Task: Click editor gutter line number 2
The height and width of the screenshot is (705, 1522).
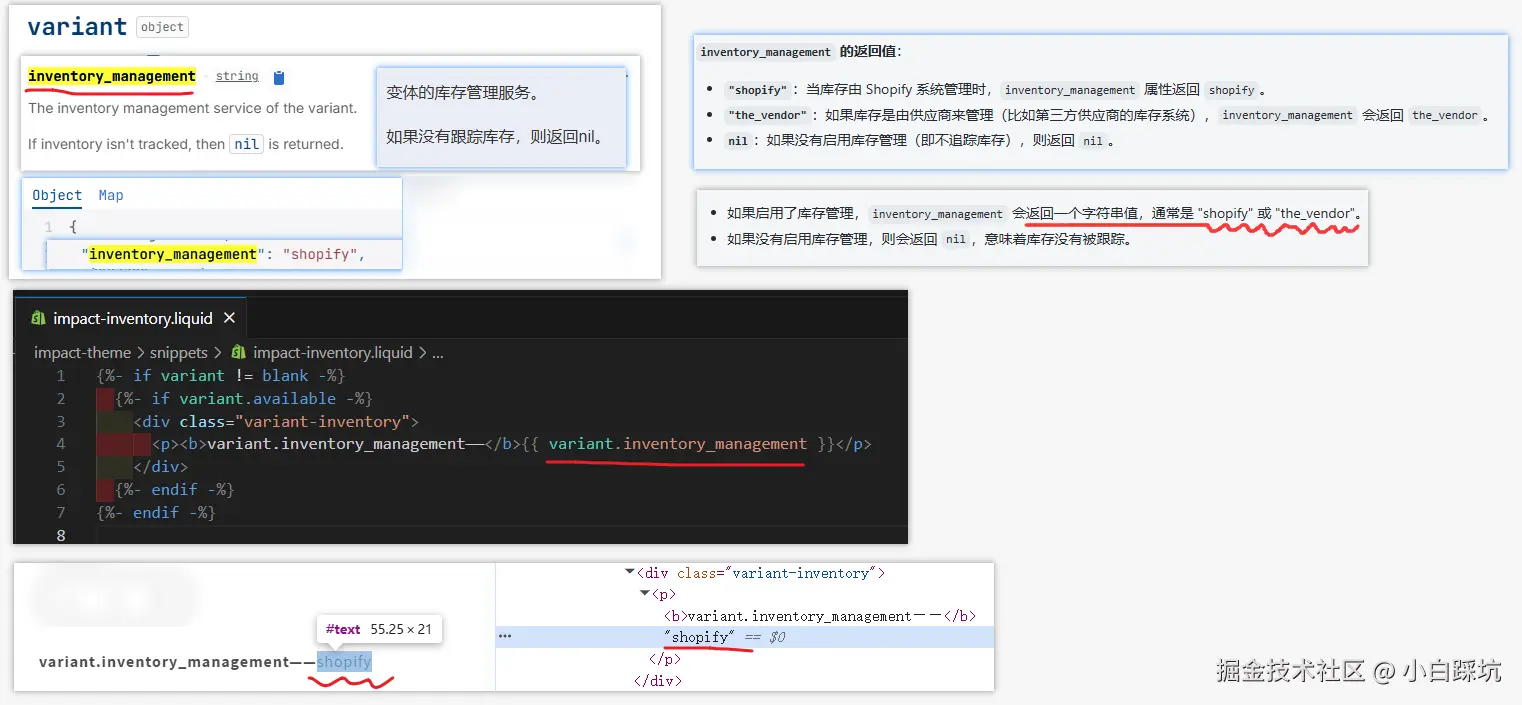Action: coord(61,398)
